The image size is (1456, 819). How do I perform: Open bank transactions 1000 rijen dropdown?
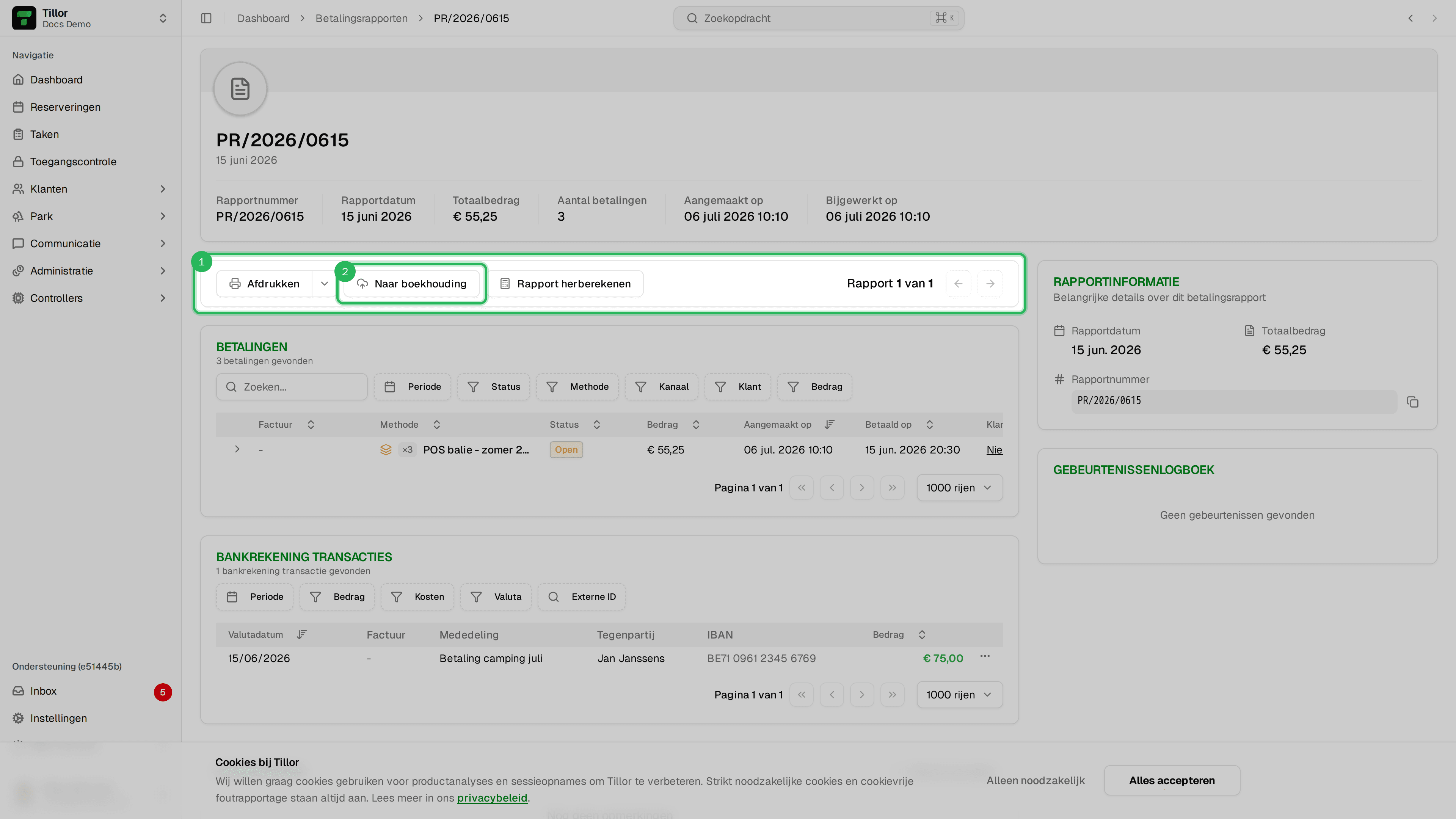click(x=960, y=695)
